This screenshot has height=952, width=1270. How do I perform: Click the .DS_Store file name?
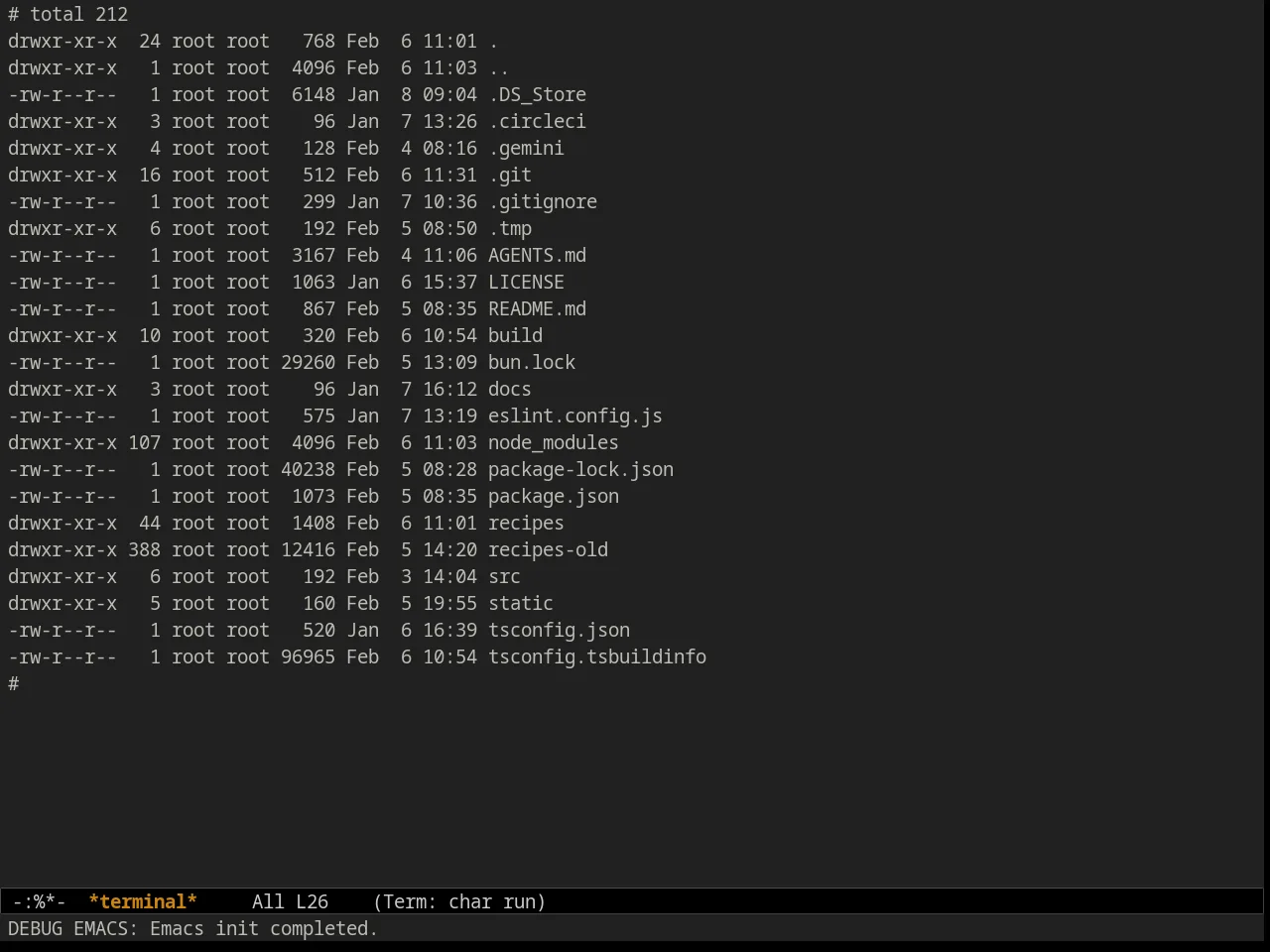pos(537,94)
